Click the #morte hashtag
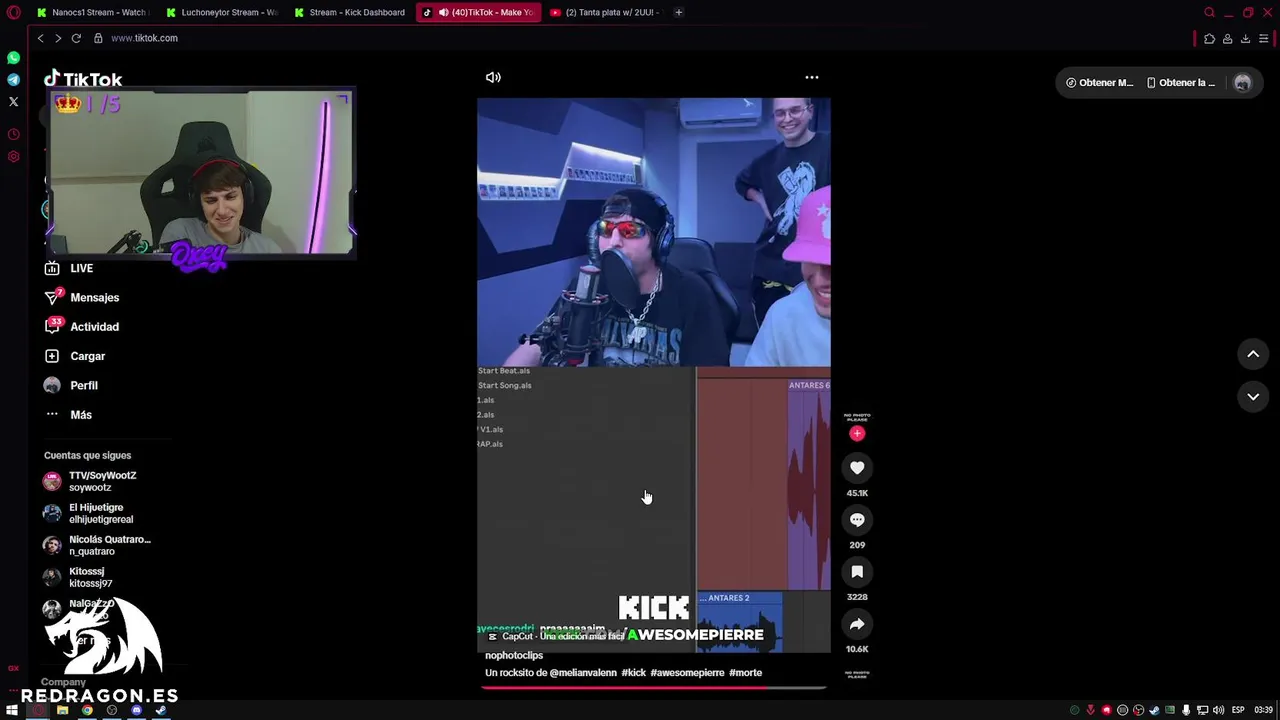1280x720 pixels. (x=745, y=673)
